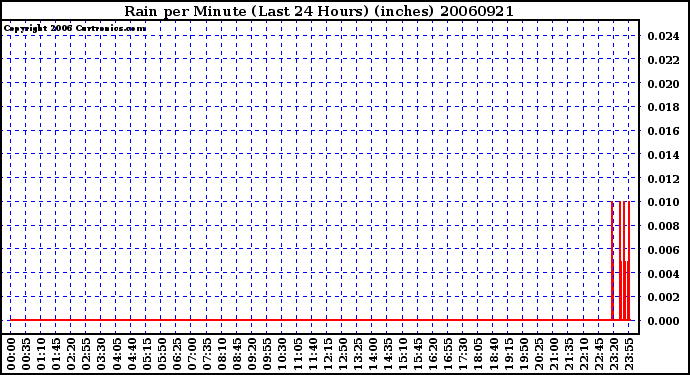The image size is (690, 375).
Task: Click the 06:25 time axis label
Action: (x=177, y=354)
